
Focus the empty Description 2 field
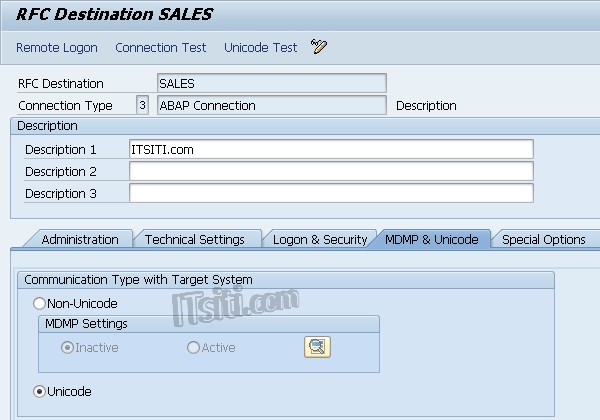point(331,171)
